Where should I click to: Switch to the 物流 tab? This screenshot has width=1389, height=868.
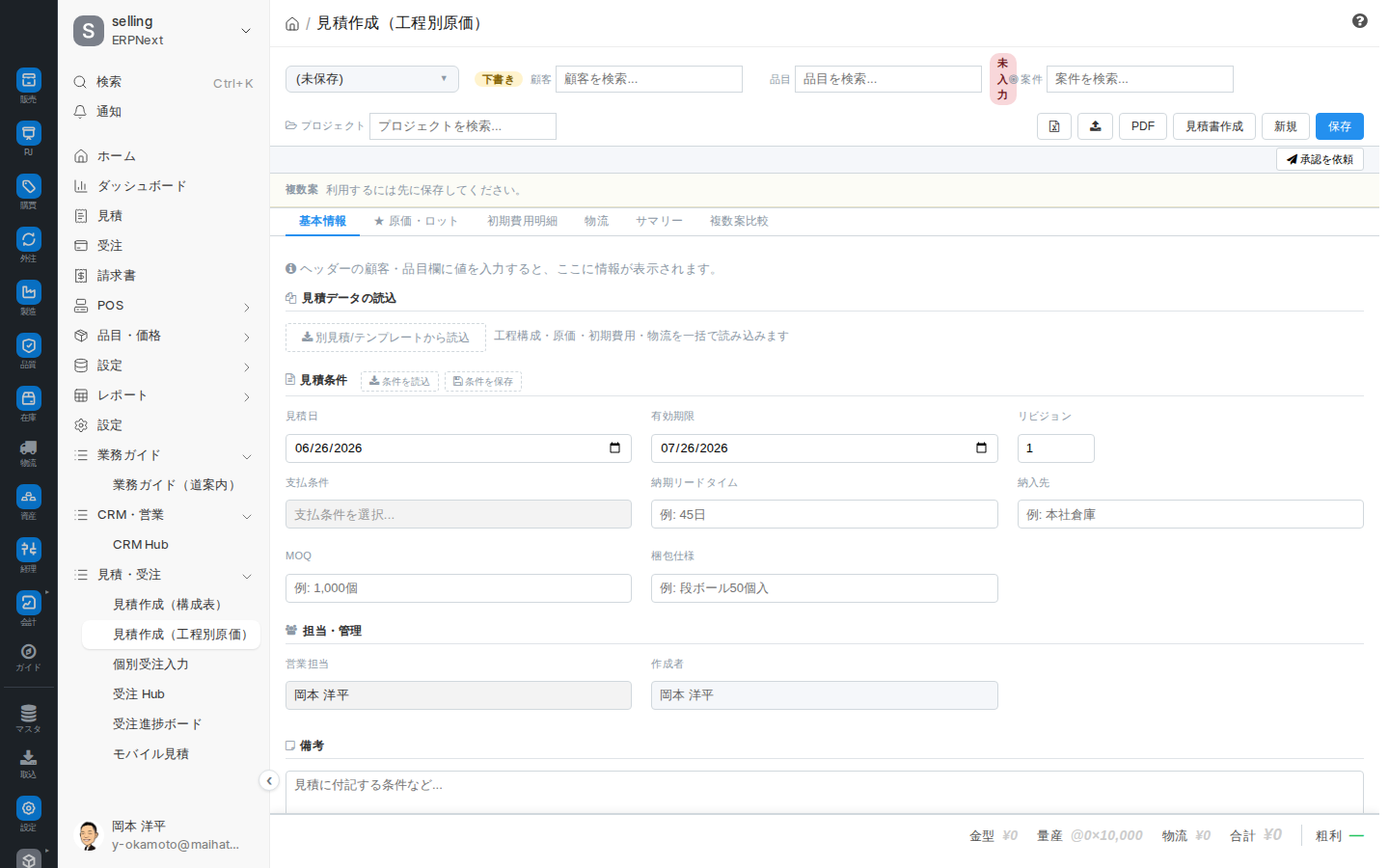(596, 221)
